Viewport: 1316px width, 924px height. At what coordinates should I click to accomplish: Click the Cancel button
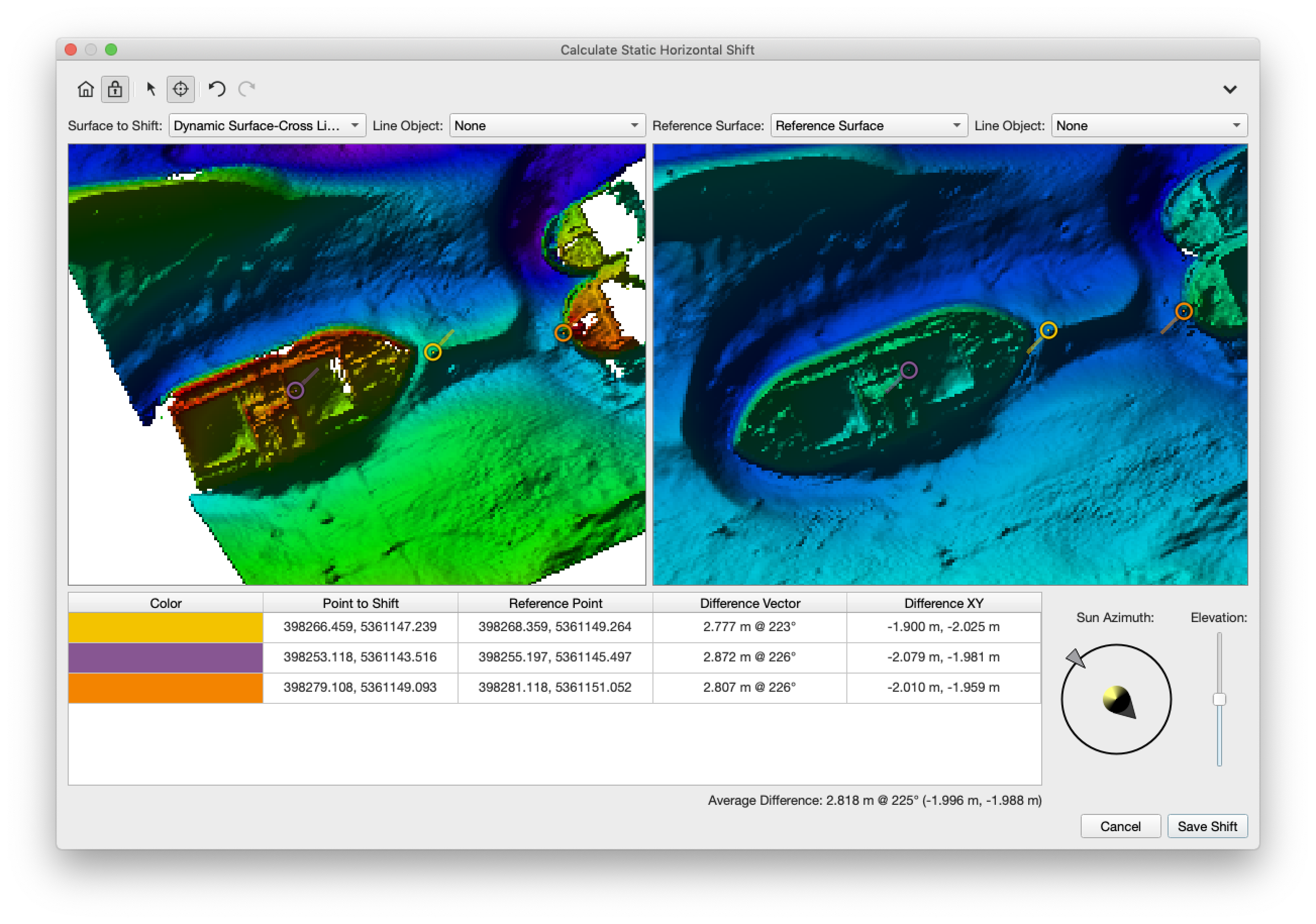(x=1120, y=826)
